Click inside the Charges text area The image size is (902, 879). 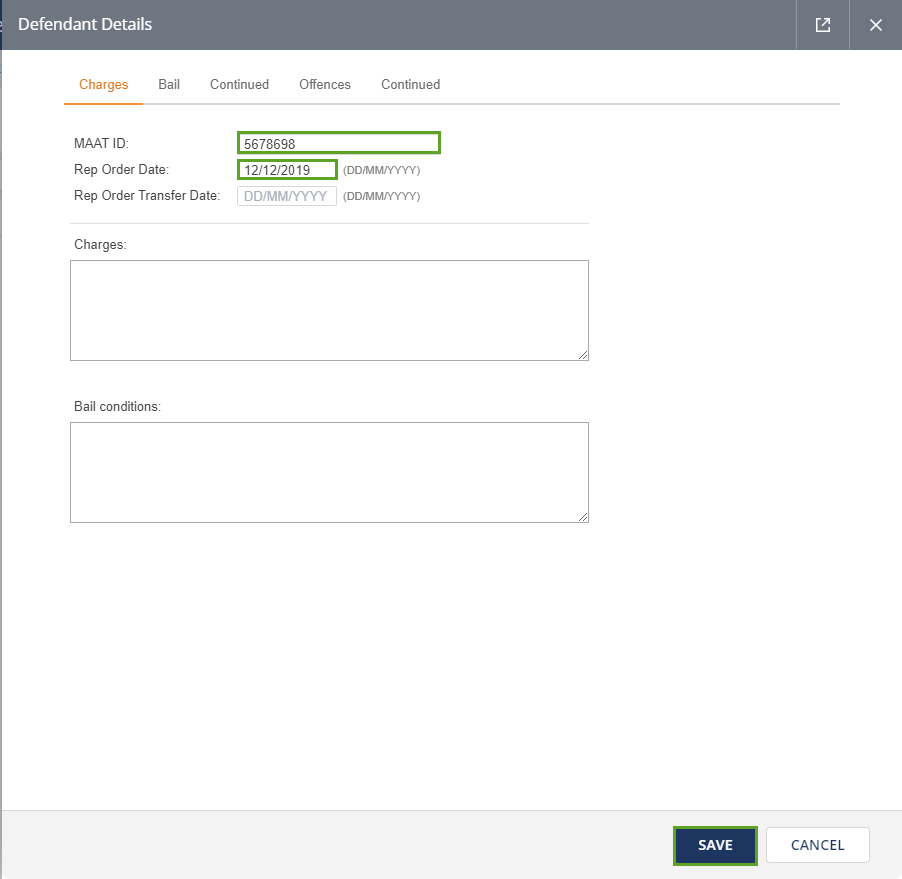(x=329, y=310)
